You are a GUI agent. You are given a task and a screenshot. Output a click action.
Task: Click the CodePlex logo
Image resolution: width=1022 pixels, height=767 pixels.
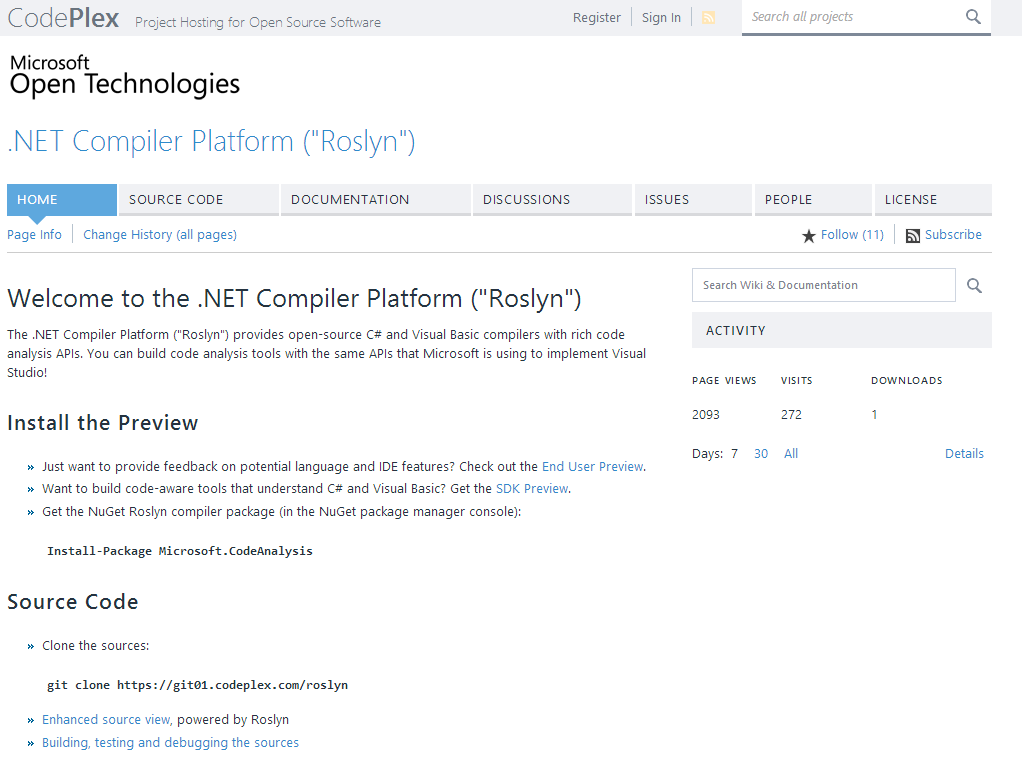click(62, 17)
